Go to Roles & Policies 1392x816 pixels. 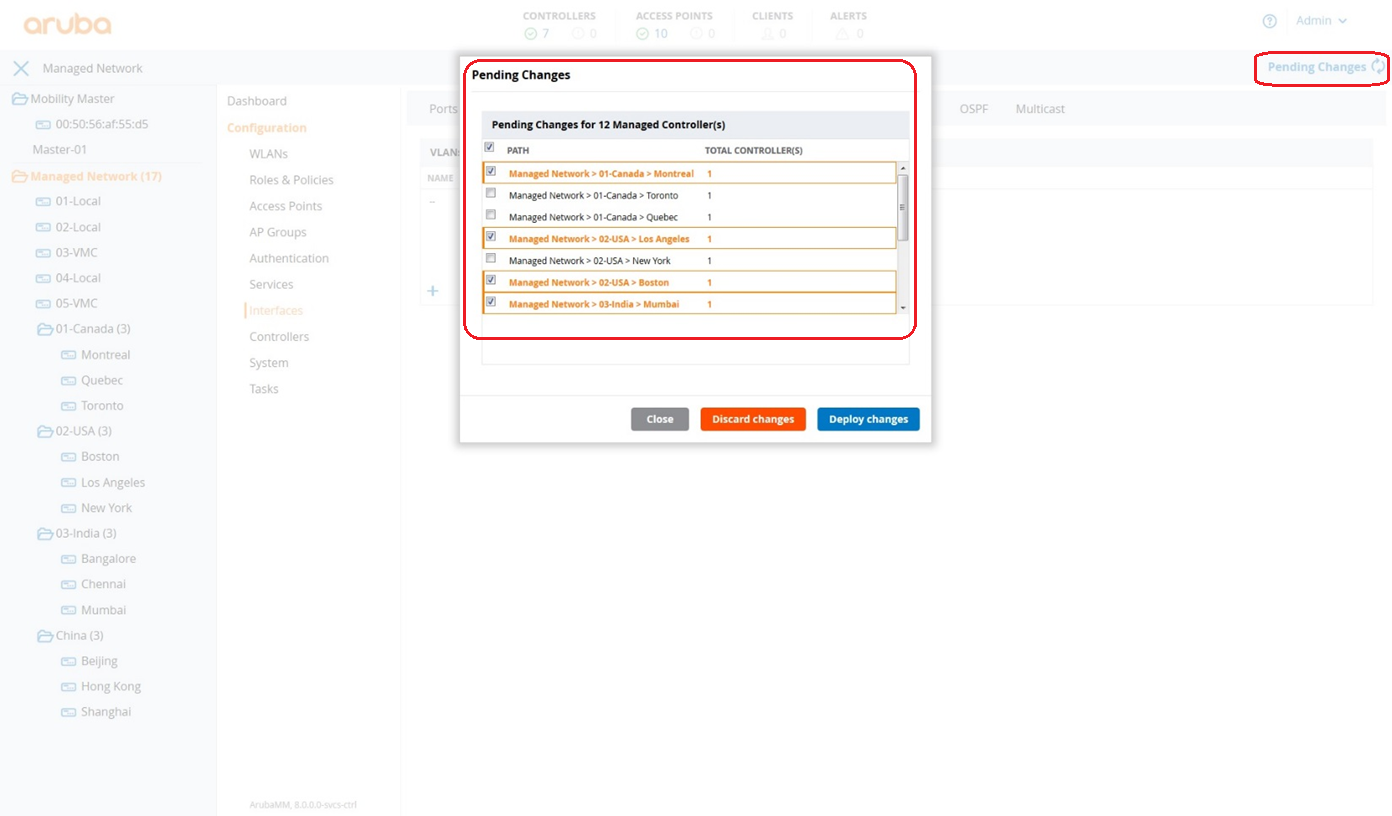pyautogui.click(x=291, y=180)
